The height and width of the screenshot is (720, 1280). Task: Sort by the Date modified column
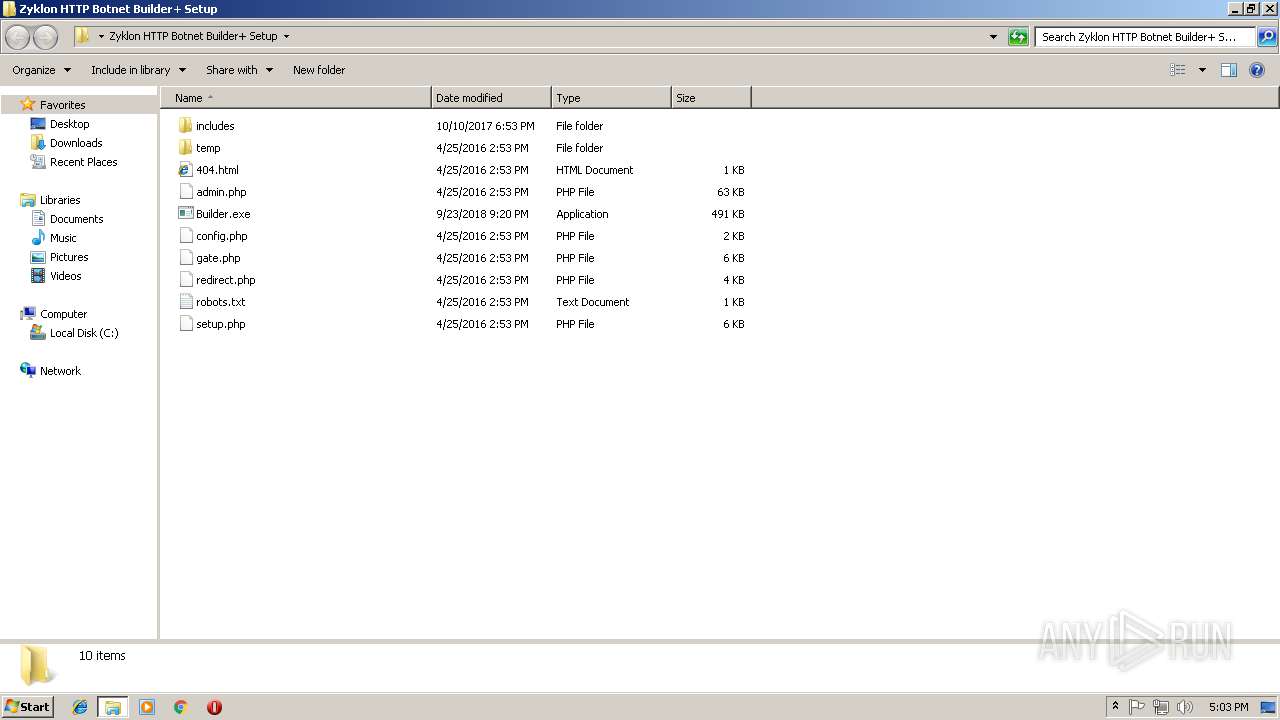[x=491, y=98]
